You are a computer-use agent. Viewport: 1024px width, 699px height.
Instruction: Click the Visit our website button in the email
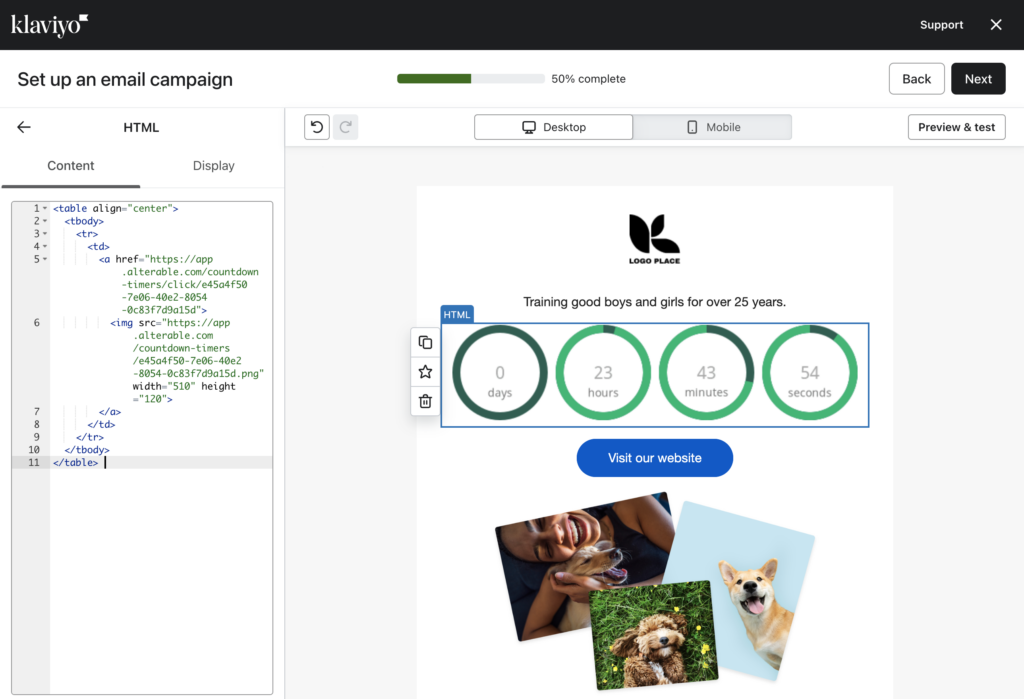tap(654, 458)
